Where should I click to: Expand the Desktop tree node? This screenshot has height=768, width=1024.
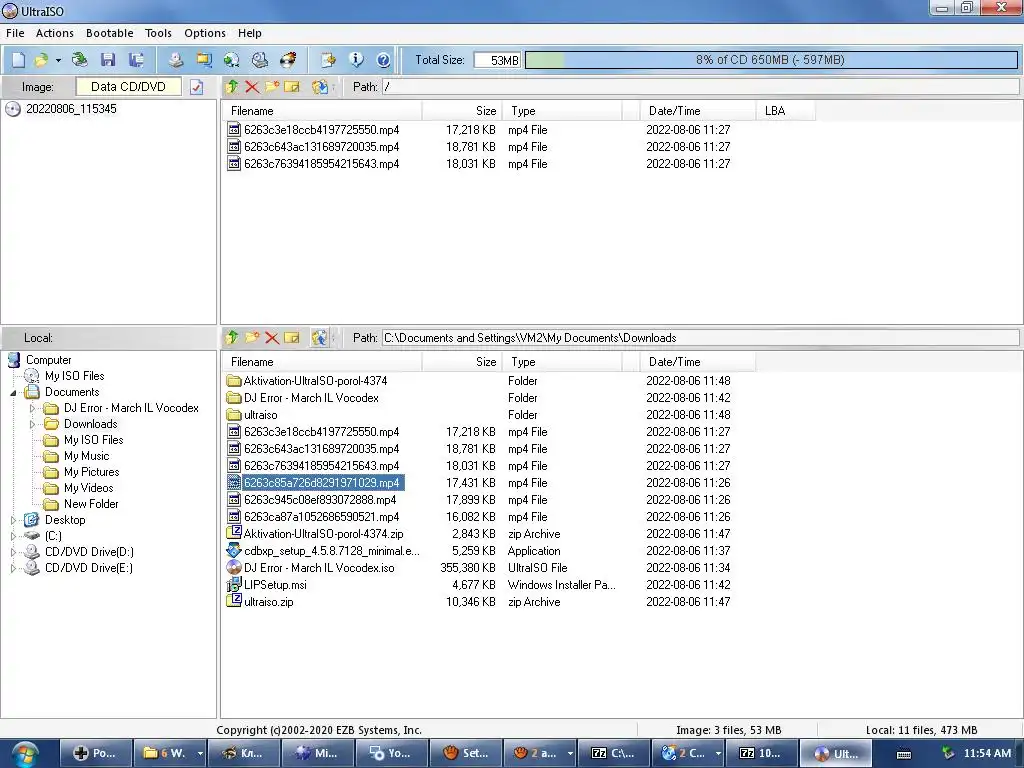tap(13, 520)
